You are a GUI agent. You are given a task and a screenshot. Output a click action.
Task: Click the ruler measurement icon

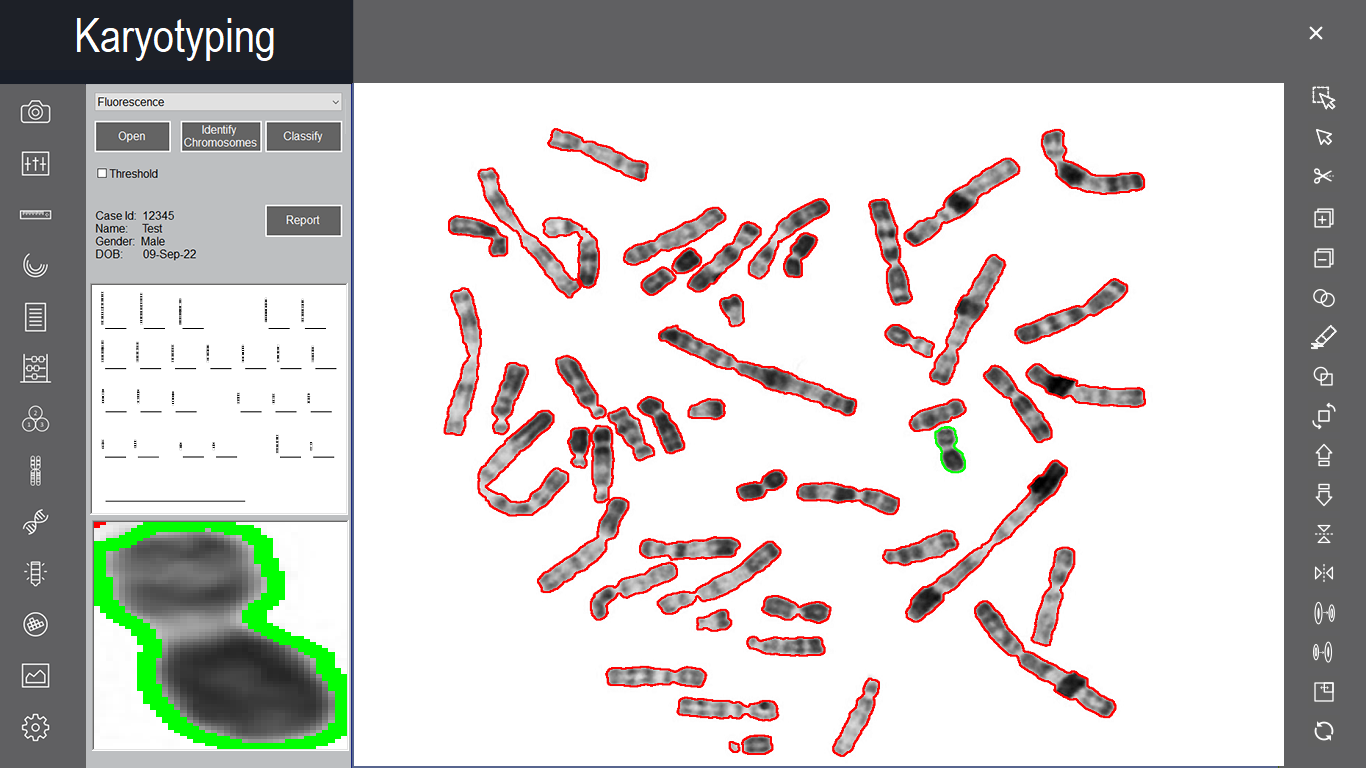pos(35,214)
